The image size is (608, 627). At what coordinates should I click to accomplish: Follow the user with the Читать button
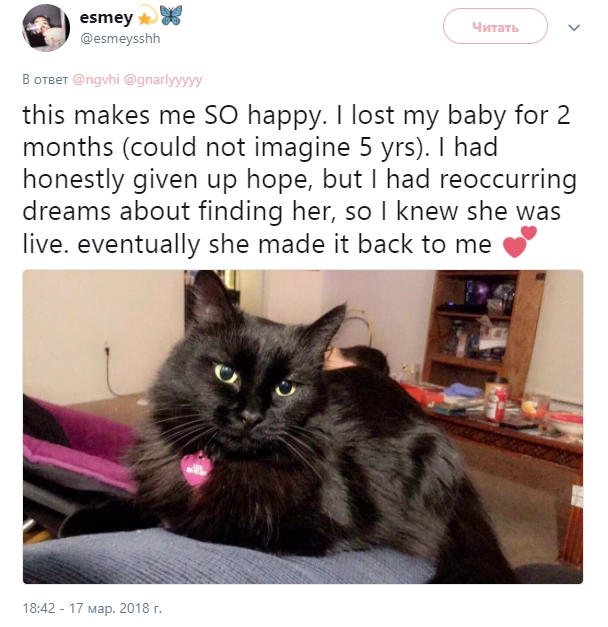click(x=495, y=26)
